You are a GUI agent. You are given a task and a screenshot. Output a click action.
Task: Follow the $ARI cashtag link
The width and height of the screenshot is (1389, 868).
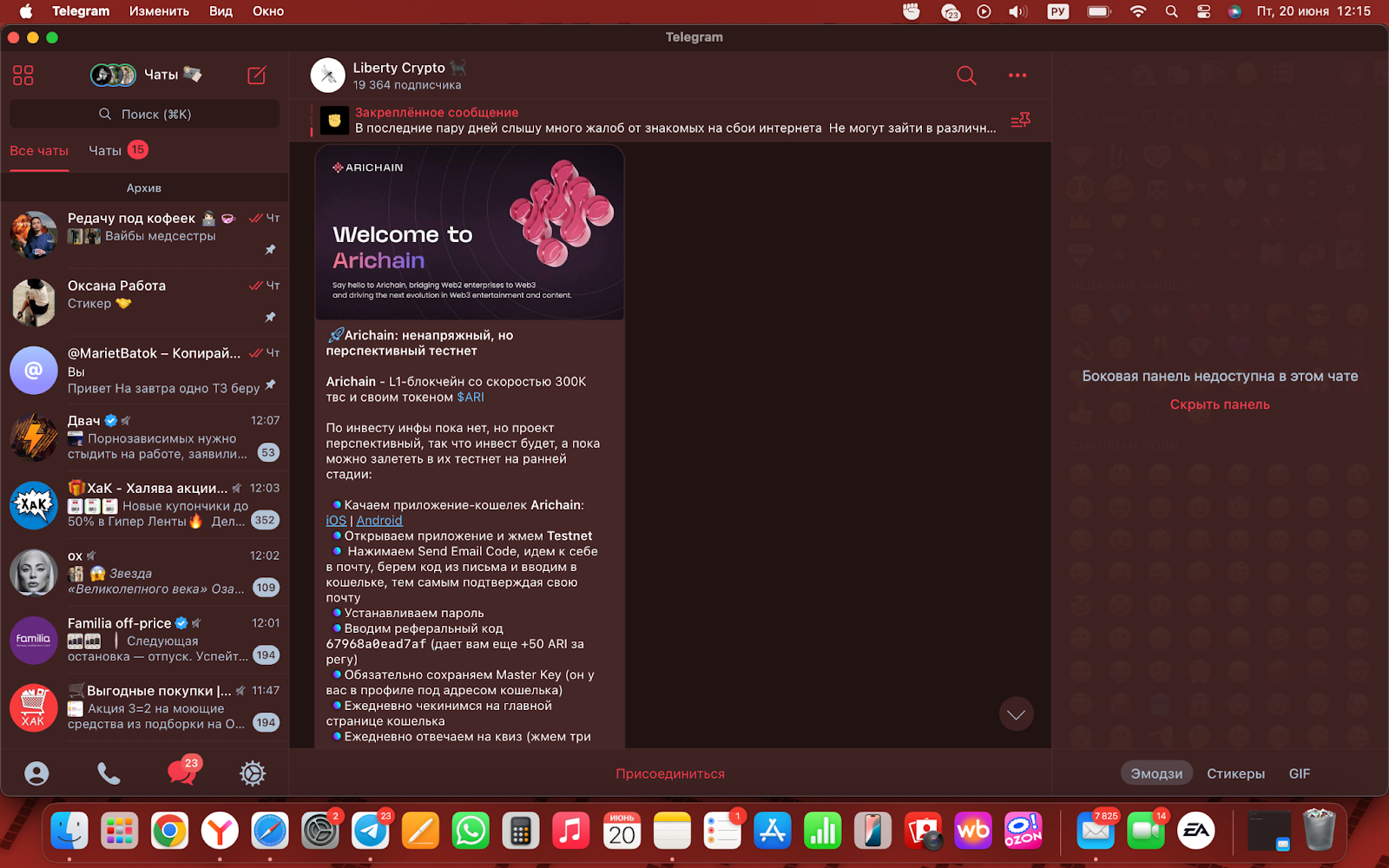(x=471, y=397)
